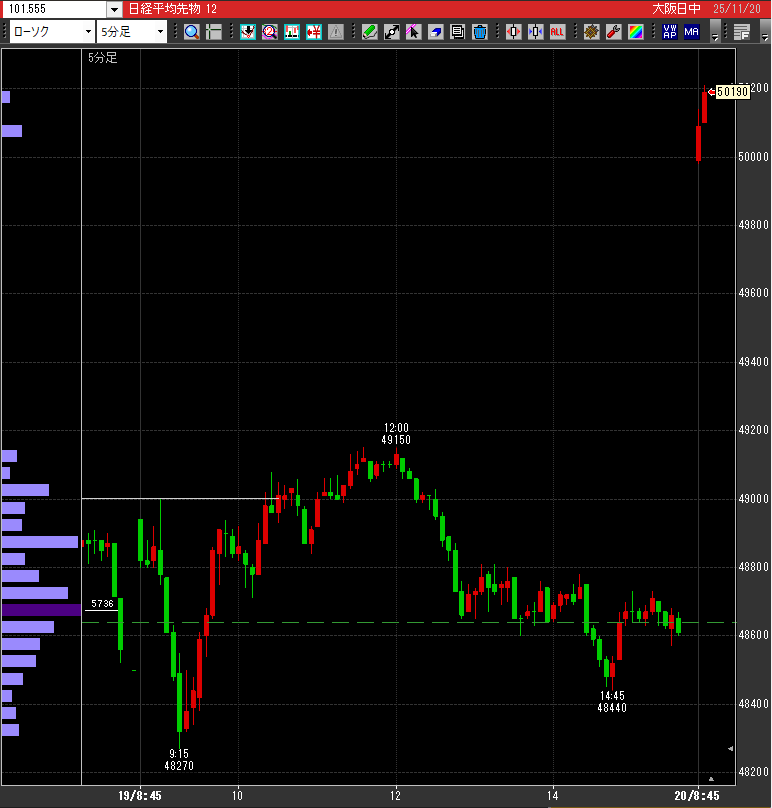Click the magnifying glass zoom icon
Viewport: 772px width, 808px height.
pos(192,32)
